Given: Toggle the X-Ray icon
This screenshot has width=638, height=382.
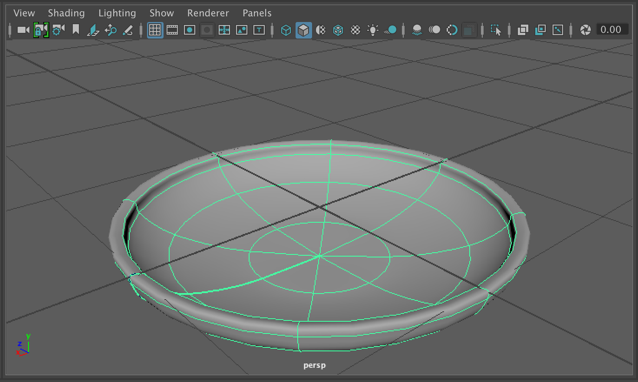Looking at the screenshot, I should click(x=523, y=30).
